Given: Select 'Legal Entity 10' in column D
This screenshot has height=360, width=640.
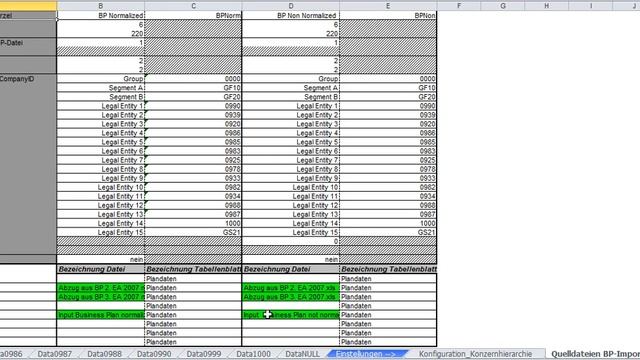Looking at the screenshot, I should click(291, 187).
